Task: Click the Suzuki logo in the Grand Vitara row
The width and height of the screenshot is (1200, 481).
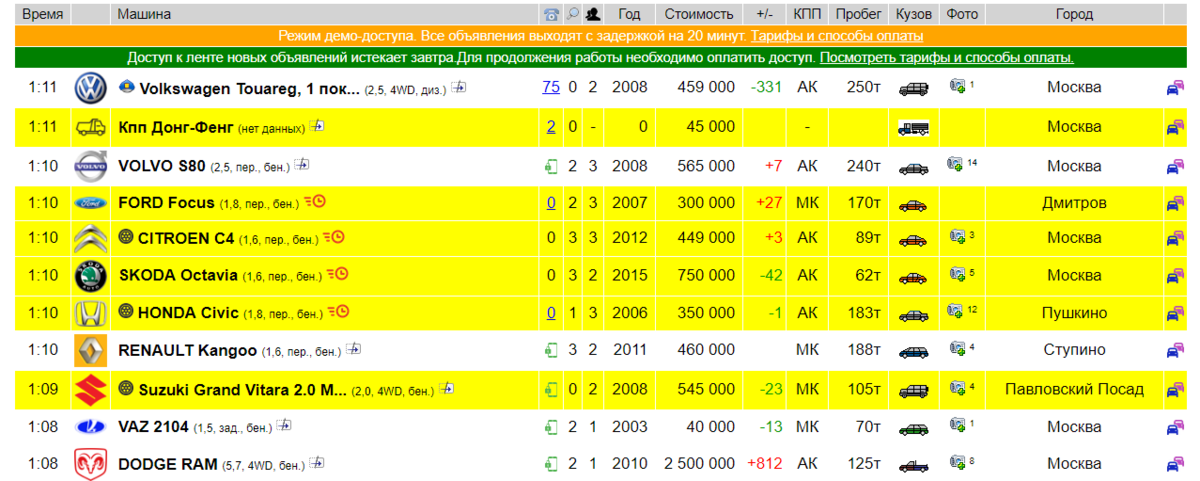Action: (x=90, y=389)
